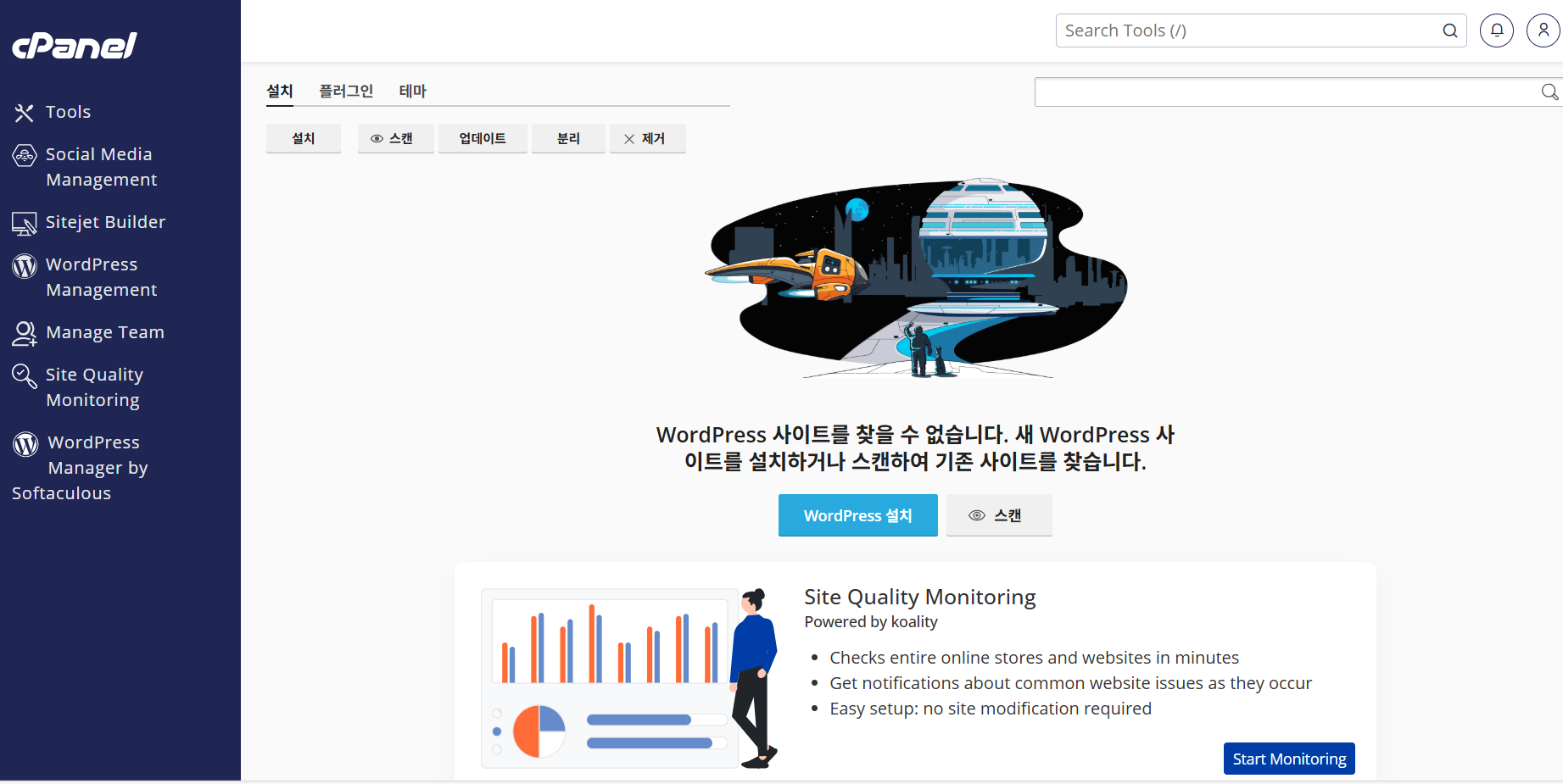The width and height of the screenshot is (1563, 784).
Task: Click the Social Media Management icon
Action: pyautogui.click(x=24, y=155)
